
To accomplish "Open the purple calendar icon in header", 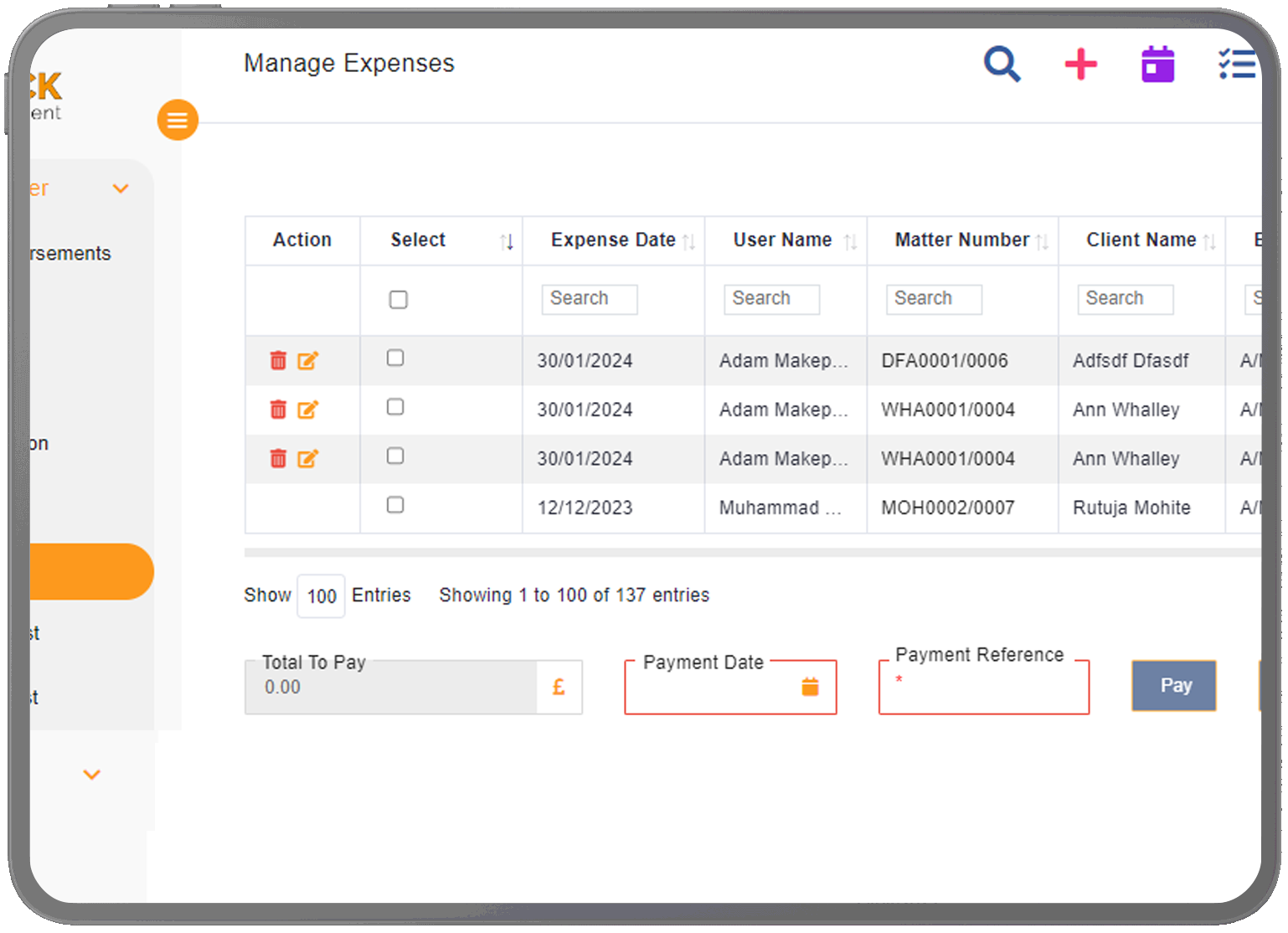I will click(x=1157, y=64).
